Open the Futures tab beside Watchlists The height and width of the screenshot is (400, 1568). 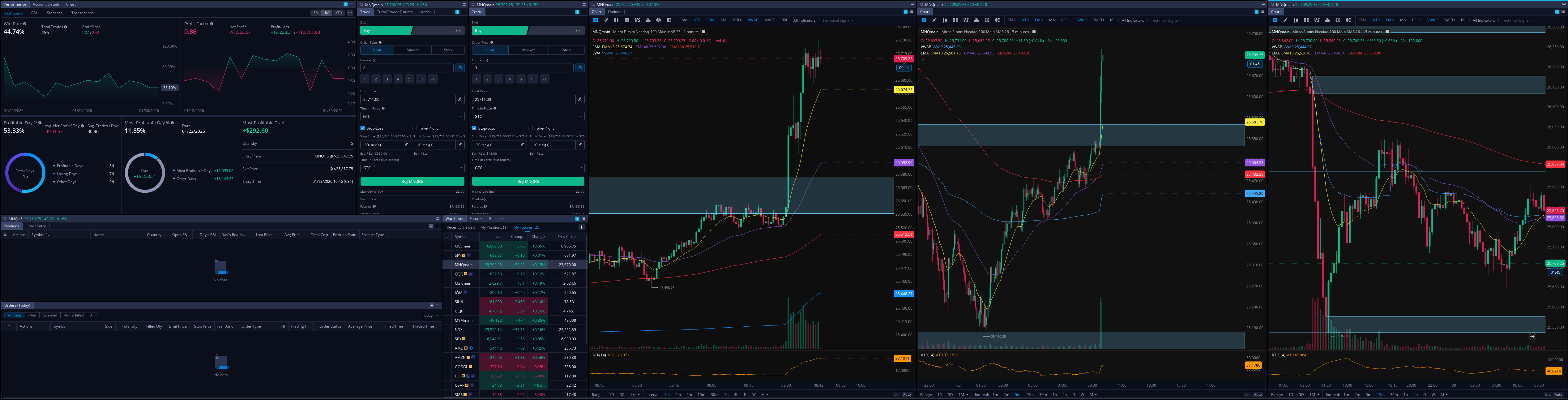click(476, 219)
